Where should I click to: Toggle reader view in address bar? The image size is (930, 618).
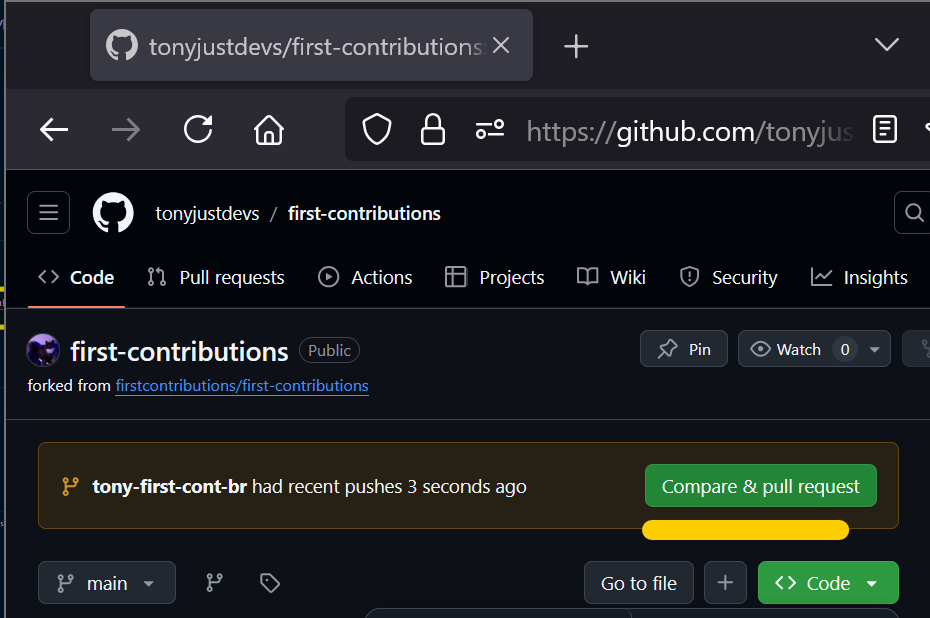click(x=884, y=129)
